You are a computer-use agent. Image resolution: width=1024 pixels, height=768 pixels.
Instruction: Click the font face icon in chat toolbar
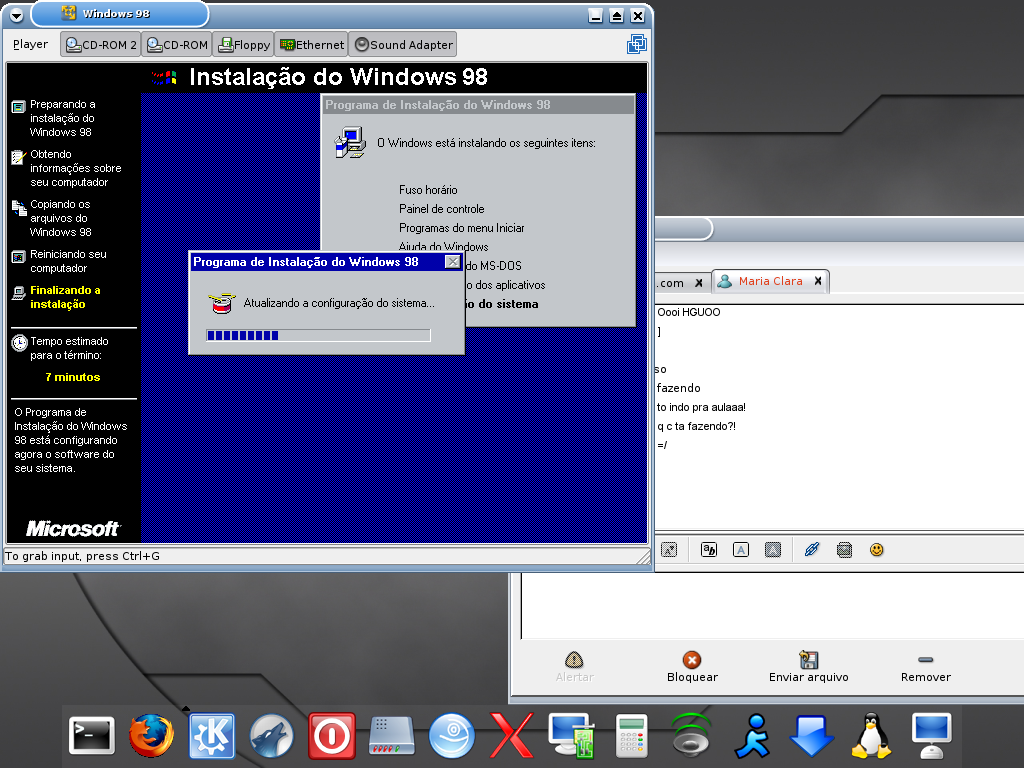[x=709, y=550]
